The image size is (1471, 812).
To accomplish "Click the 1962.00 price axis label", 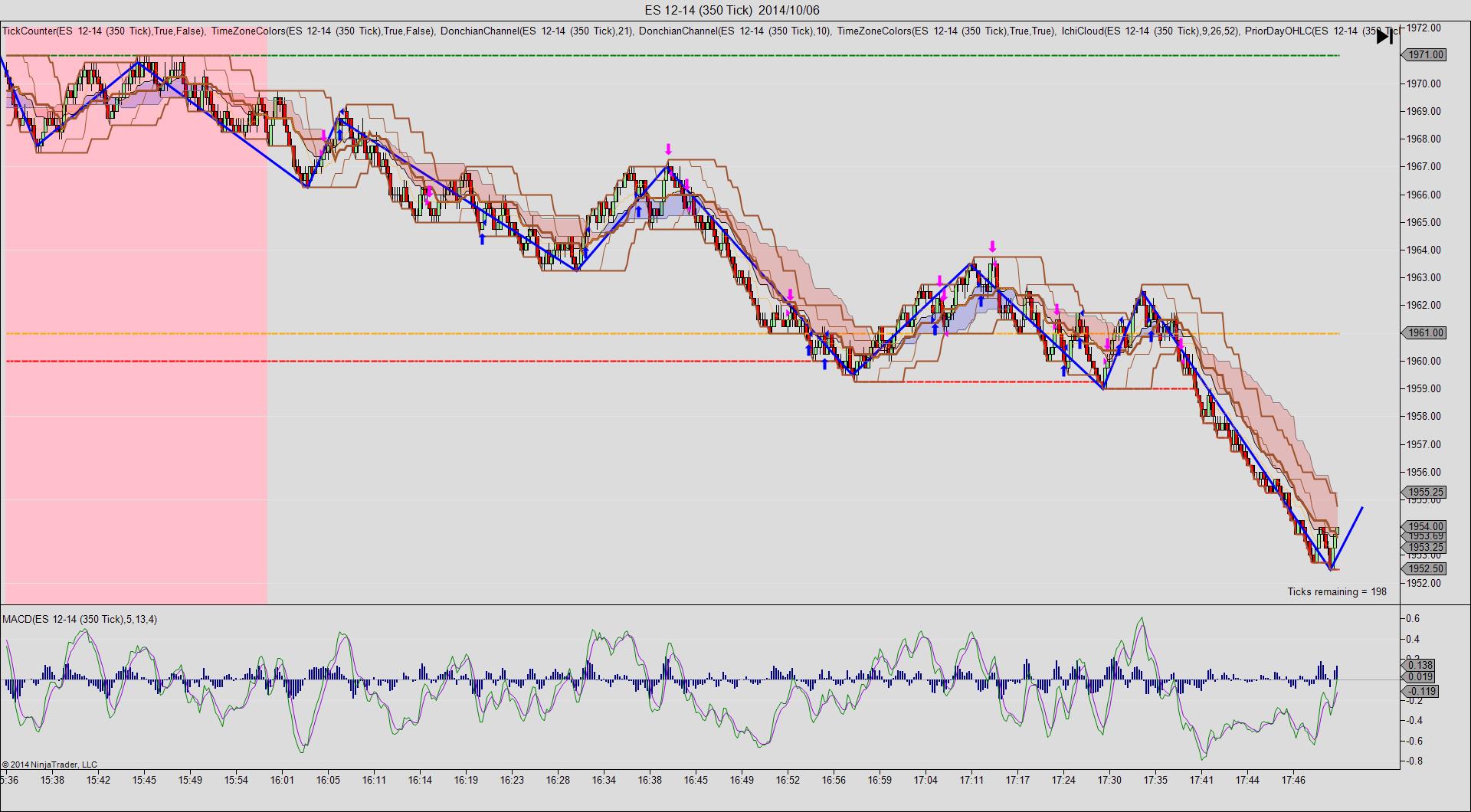I will [1423, 305].
